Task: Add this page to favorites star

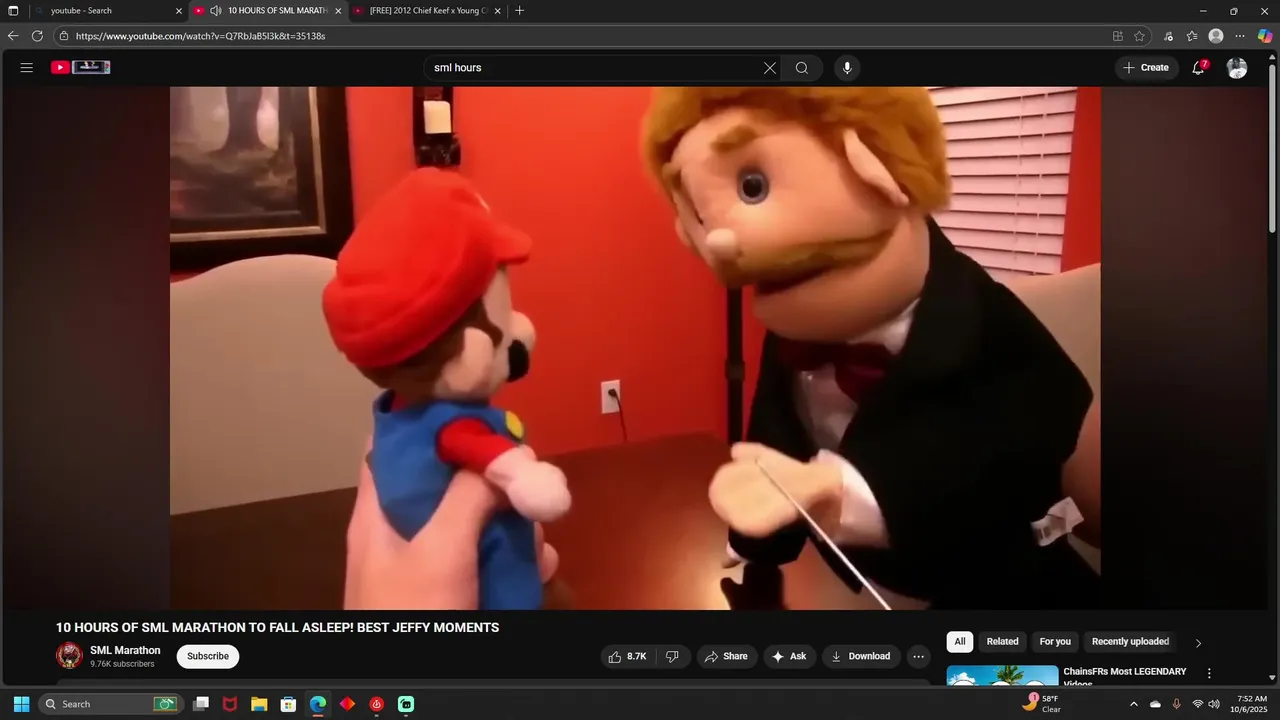Action: [1139, 36]
